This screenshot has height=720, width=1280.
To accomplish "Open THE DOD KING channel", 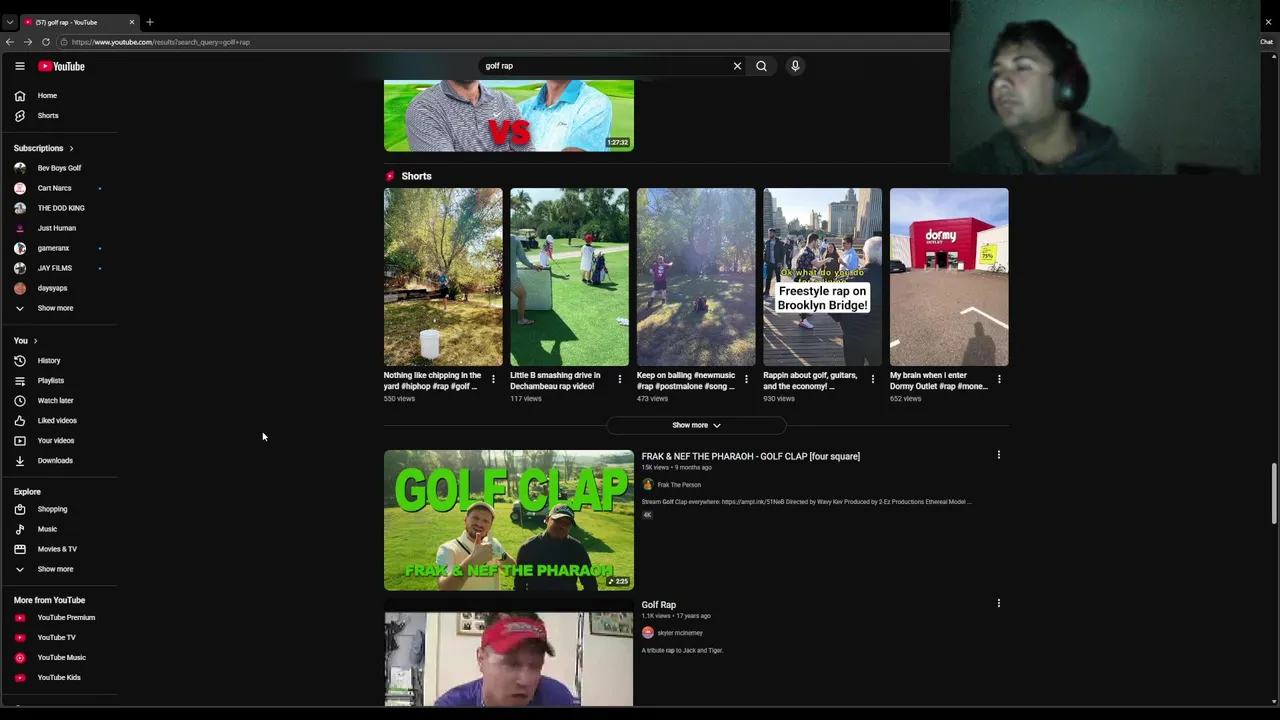I will pos(59,208).
